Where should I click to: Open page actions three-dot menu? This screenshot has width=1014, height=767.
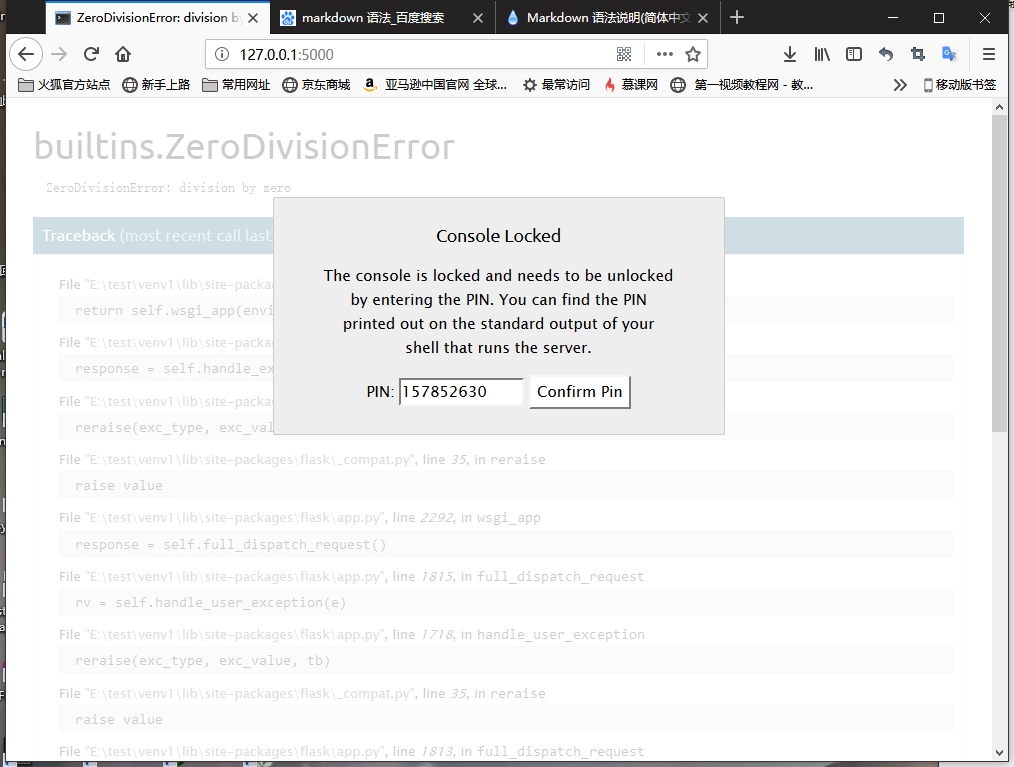[x=665, y=54]
